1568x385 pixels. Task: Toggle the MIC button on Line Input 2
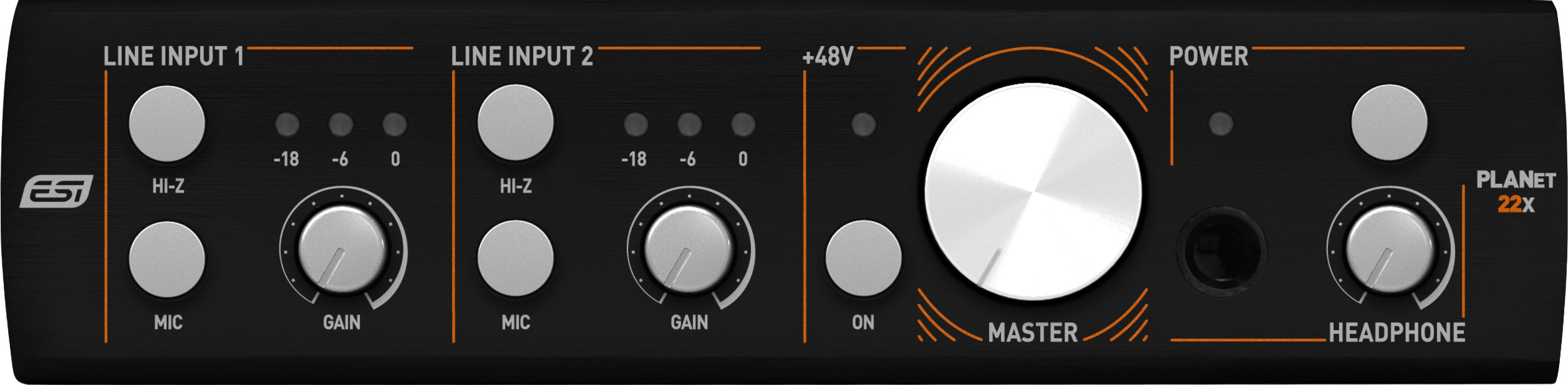(x=515, y=259)
